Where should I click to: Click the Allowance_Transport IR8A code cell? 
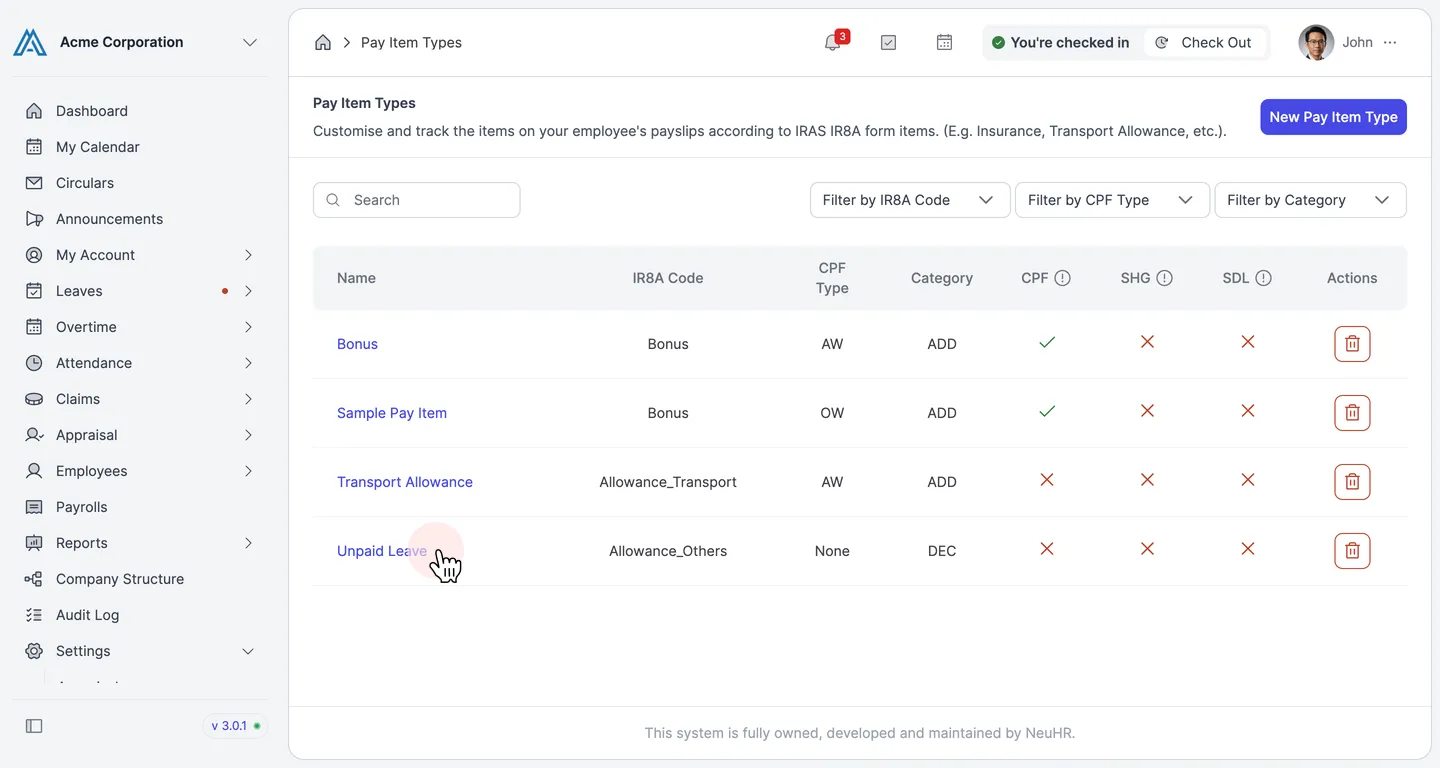click(x=668, y=482)
